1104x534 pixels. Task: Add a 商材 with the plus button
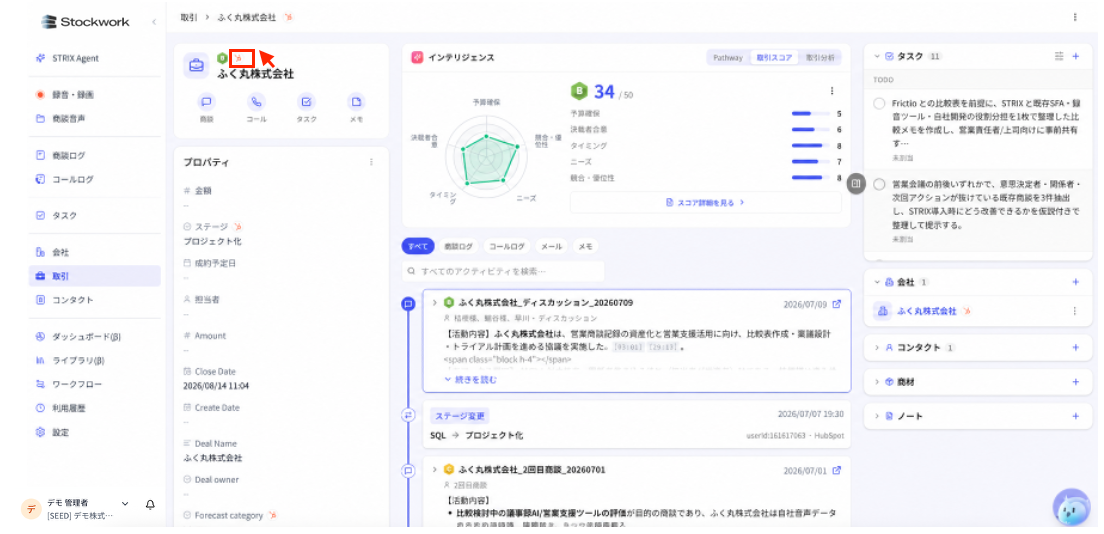1076,382
